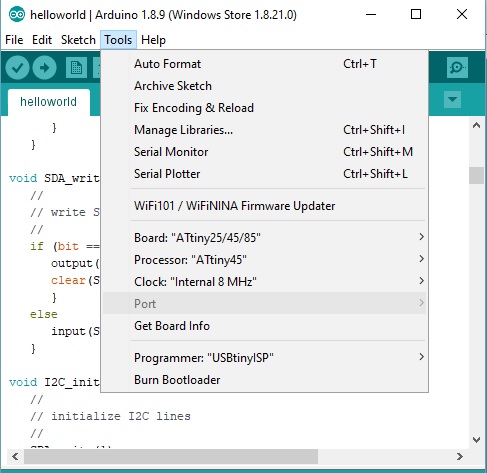This screenshot has width=487, height=473.
Task: Maximize the Arduino window
Action: click(x=416, y=15)
